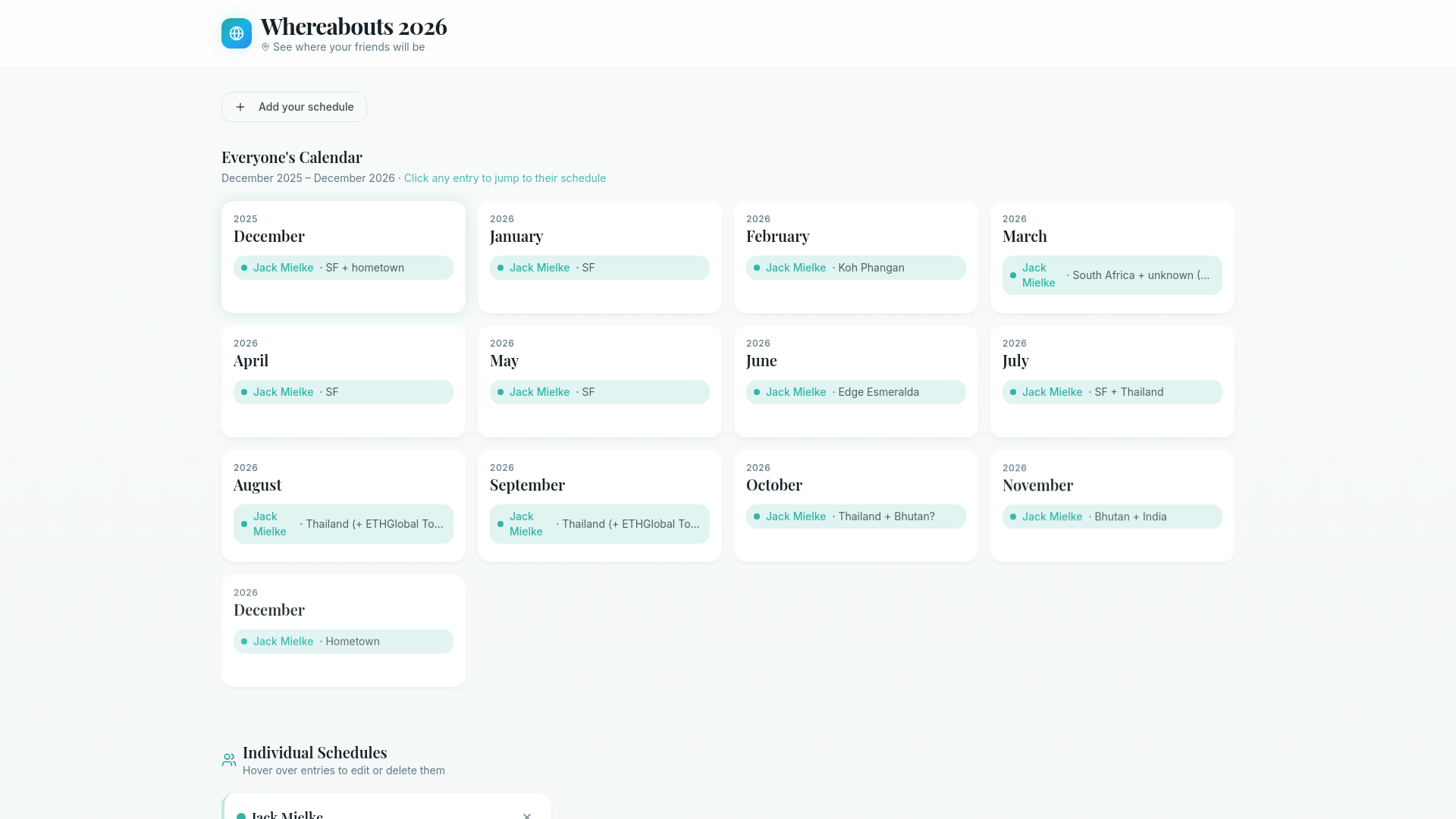Select the February Koh Phangan entry
Viewport: 1456px width, 819px height.
click(x=855, y=268)
